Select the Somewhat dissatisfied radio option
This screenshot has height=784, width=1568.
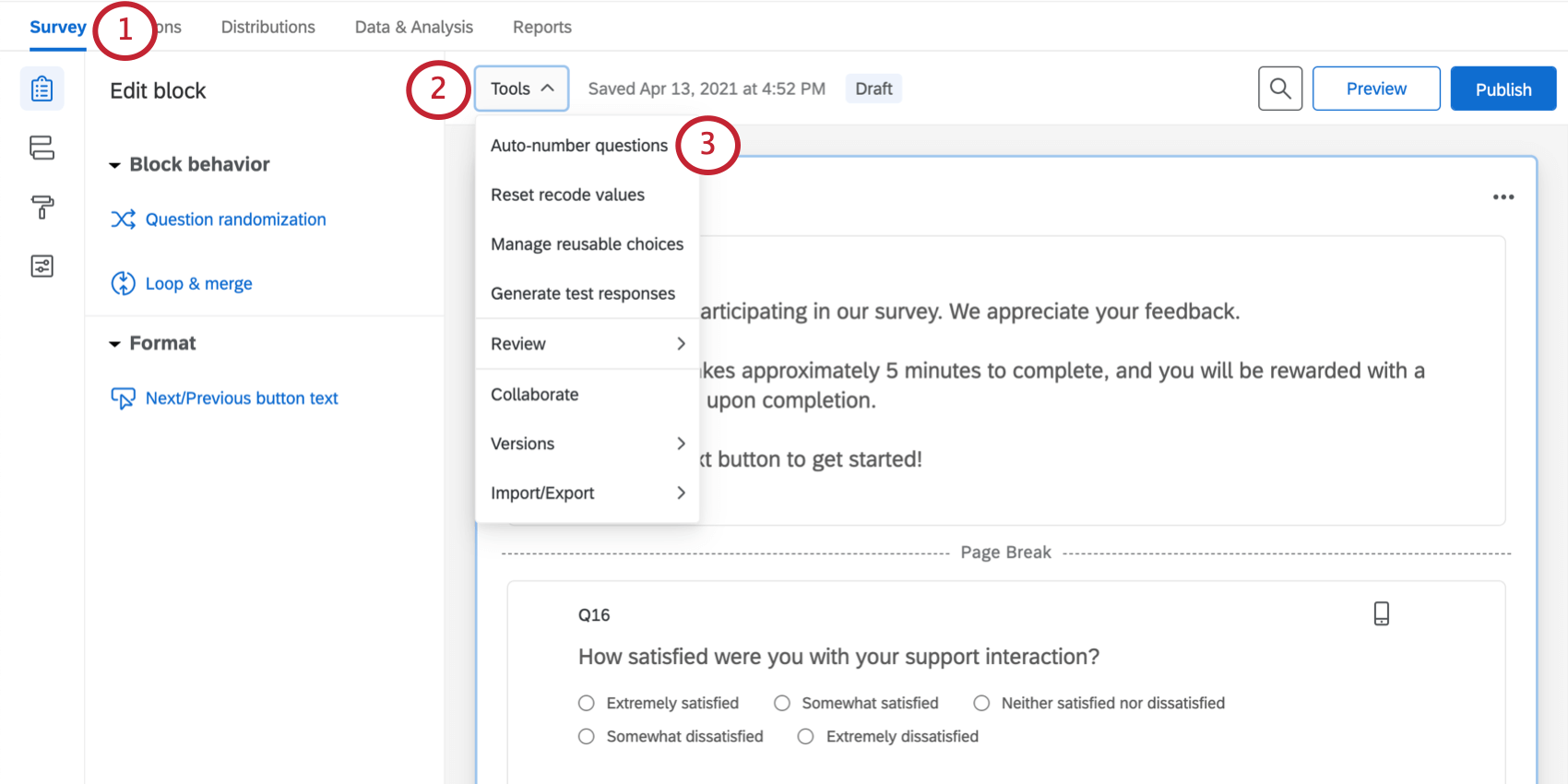click(x=587, y=737)
